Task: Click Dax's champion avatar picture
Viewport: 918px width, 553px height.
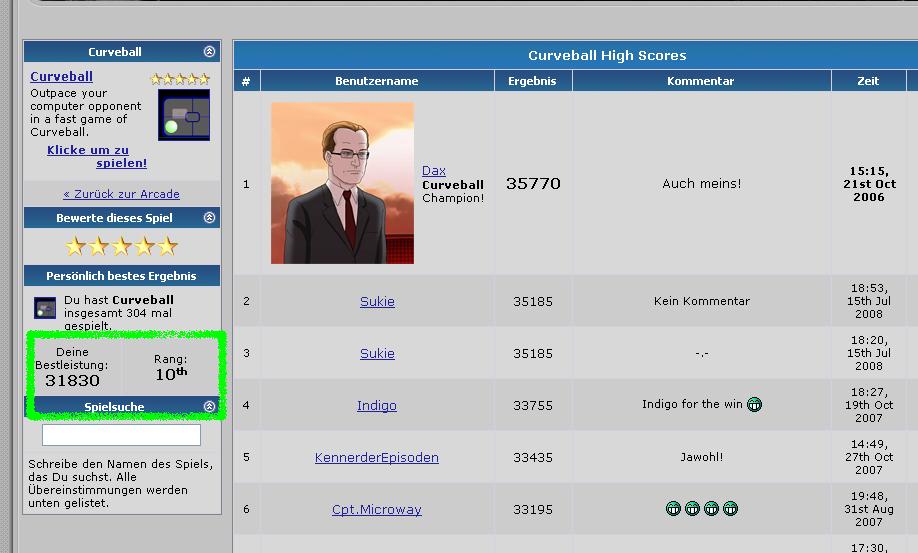Action: coord(342,183)
